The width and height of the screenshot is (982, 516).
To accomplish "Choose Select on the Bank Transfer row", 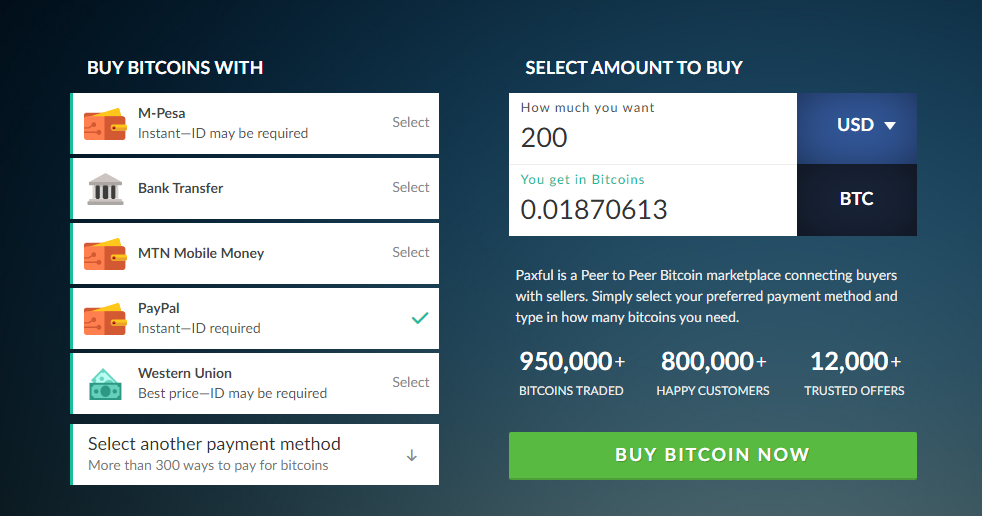I will tap(411, 188).
